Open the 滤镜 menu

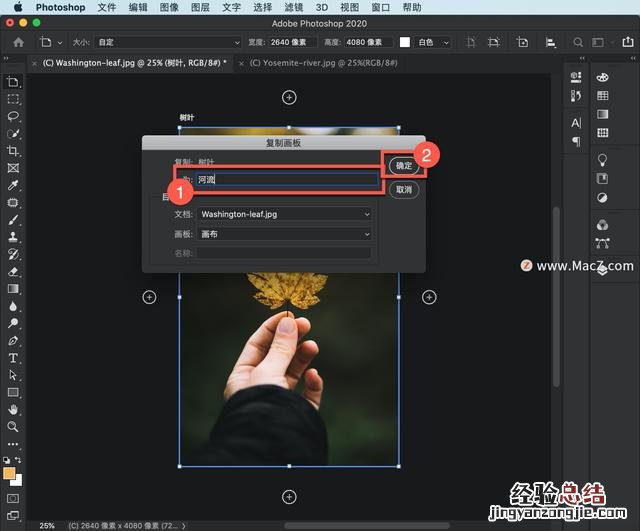point(293,7)
